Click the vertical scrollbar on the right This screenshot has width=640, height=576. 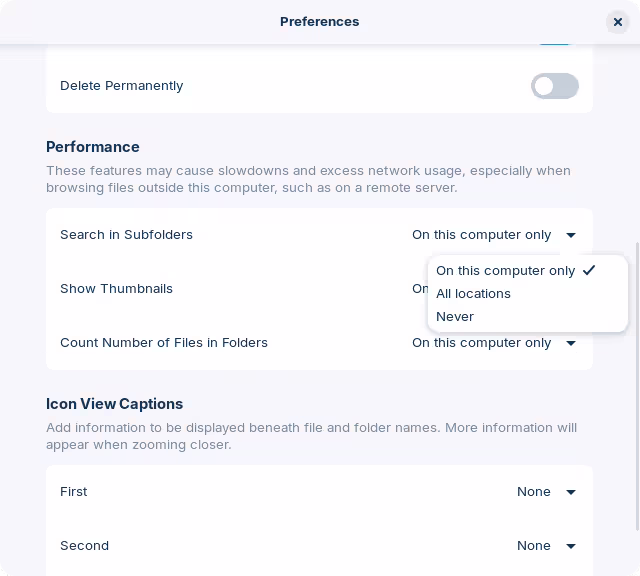pos(637,386)
